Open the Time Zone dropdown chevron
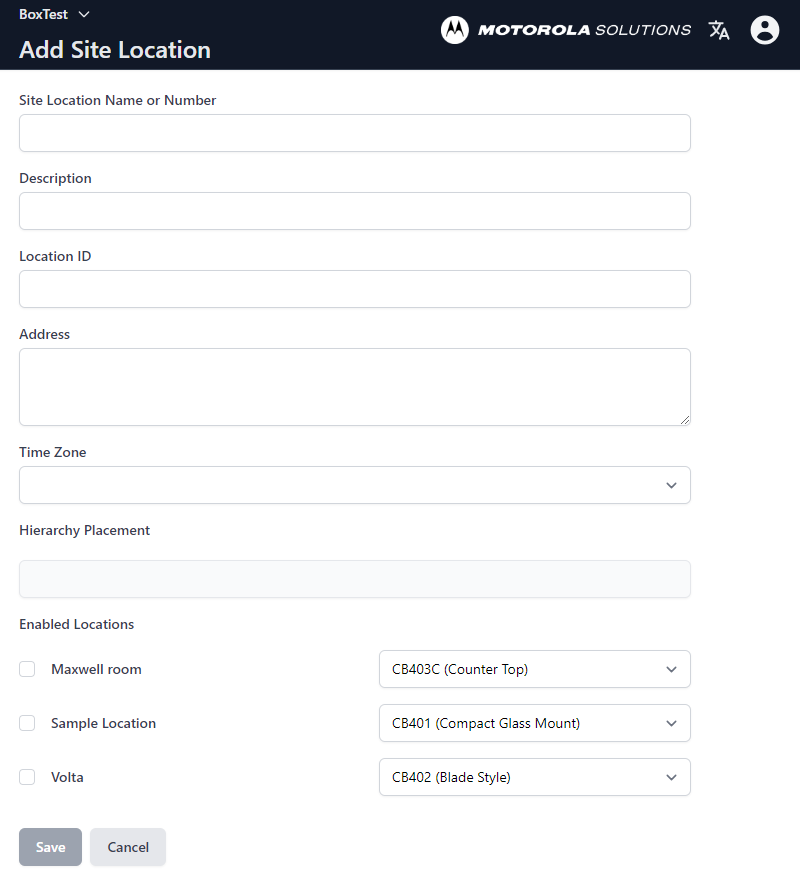Image resolution: width=800 pixels, height=878 pixels. click(x=671, y=484)
